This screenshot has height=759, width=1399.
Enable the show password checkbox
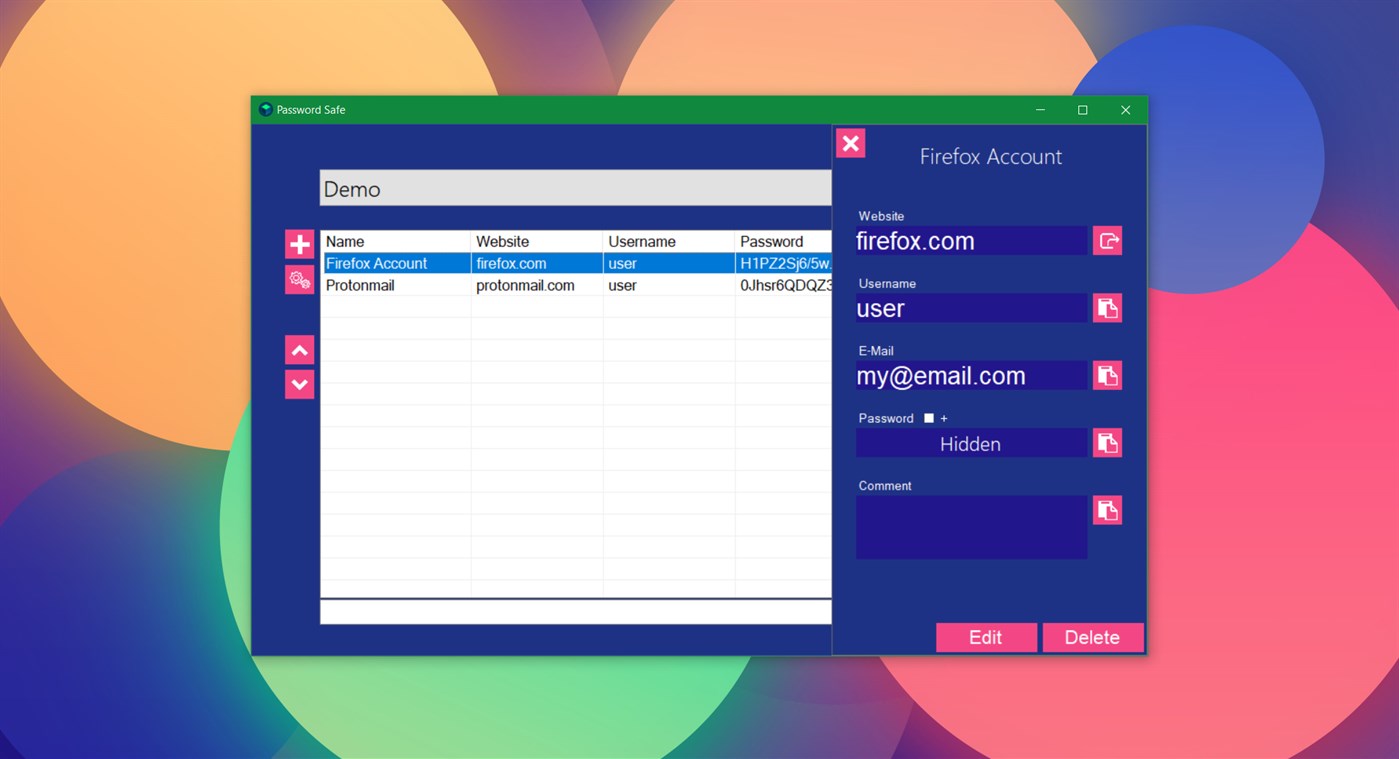click(x=929, y=418)
